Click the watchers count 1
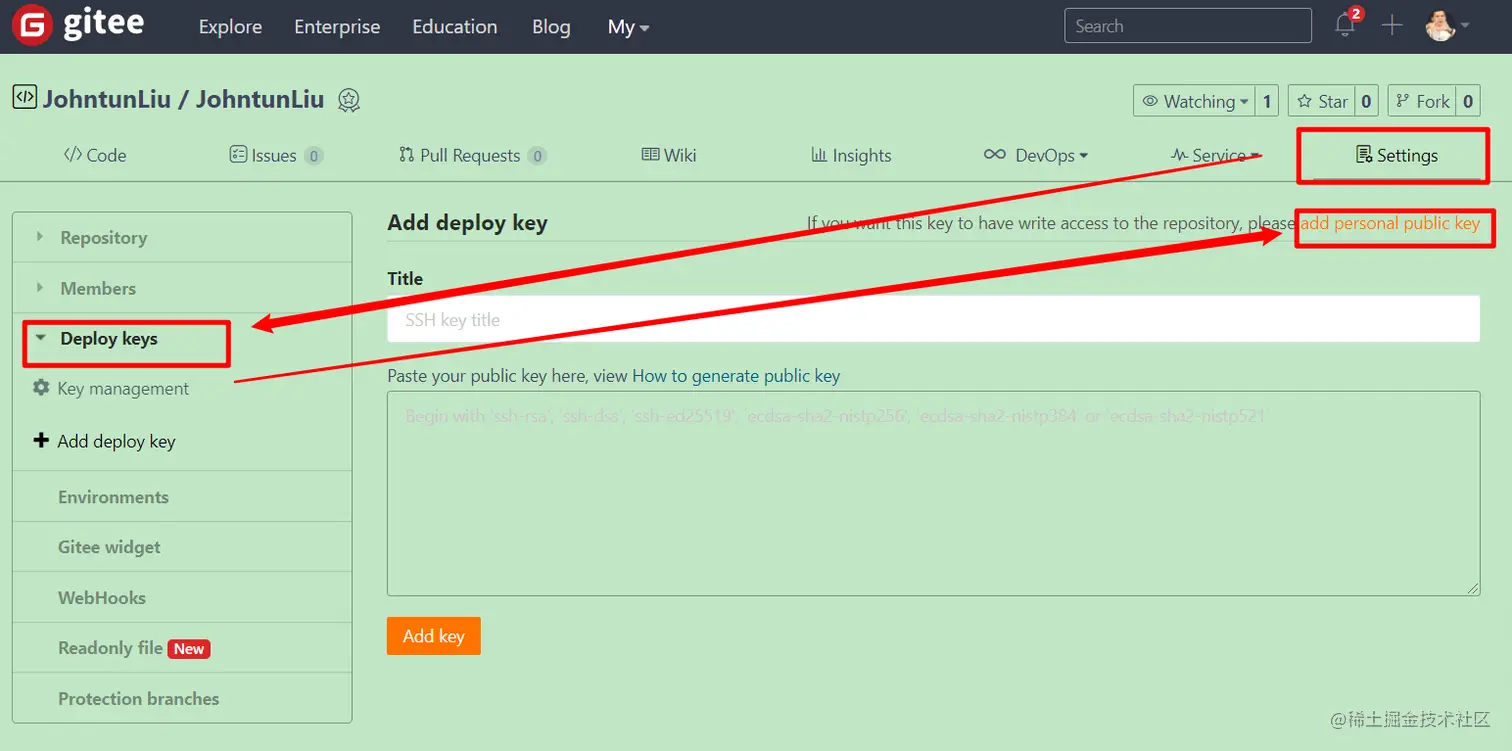 tap(1267, 101)
